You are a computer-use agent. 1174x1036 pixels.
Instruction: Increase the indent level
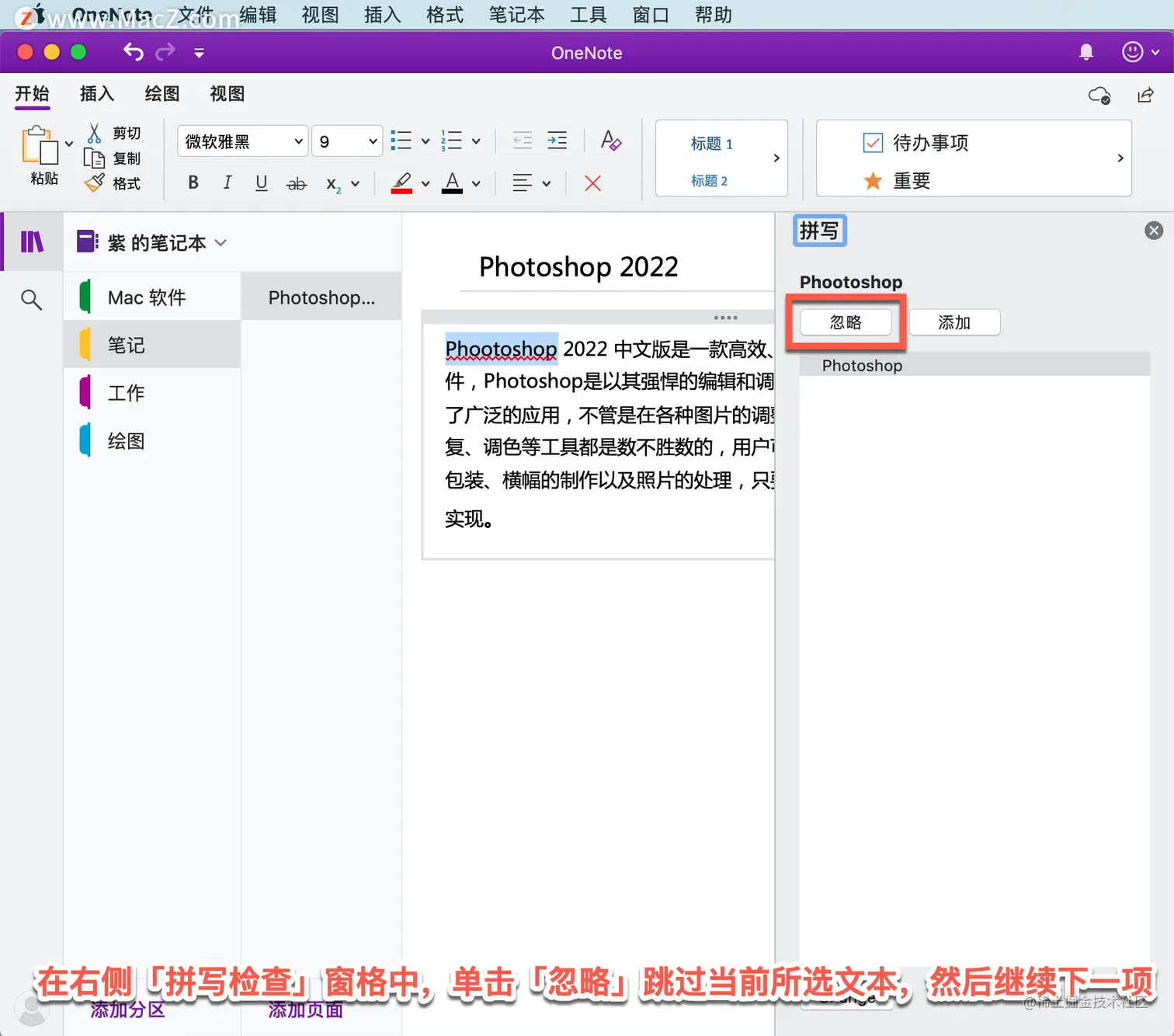pos(557,141)
